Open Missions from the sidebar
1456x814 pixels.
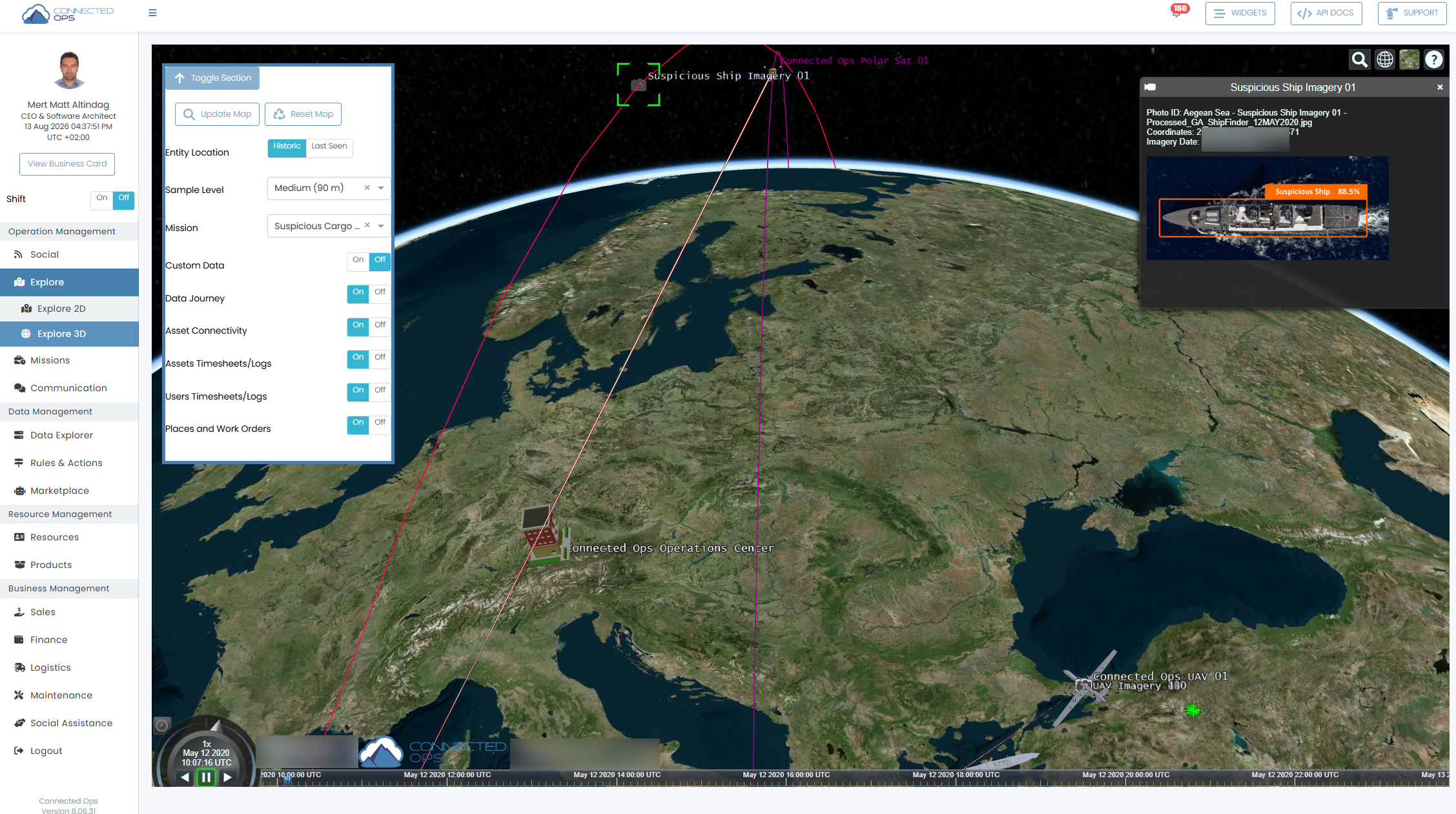[x=69, y=360]
